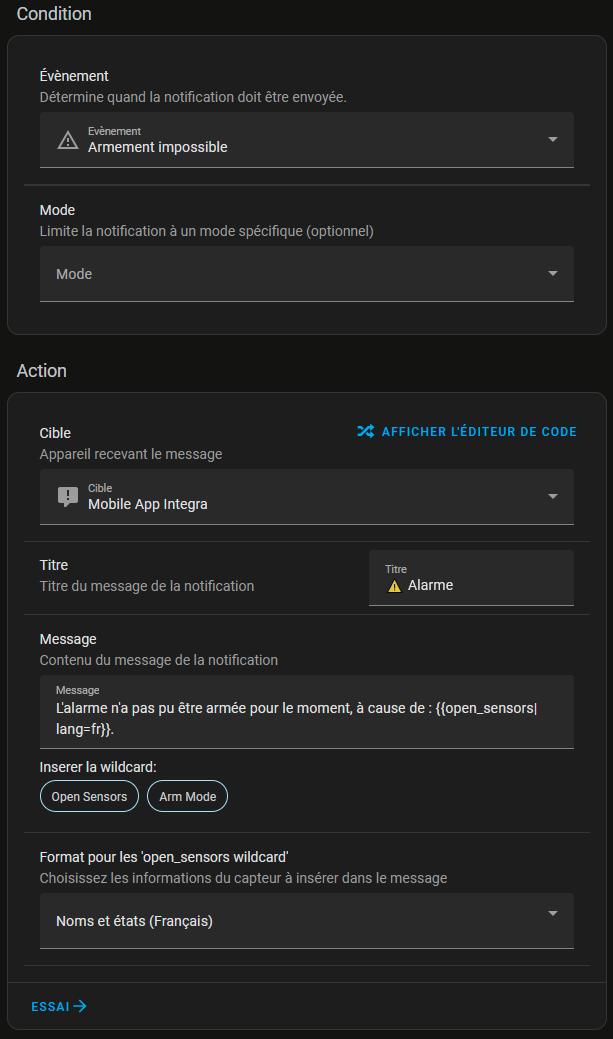613x1039 pixels.
Task: Click the warning triangle icon beside Armement impossible
Action: [67, 140]
